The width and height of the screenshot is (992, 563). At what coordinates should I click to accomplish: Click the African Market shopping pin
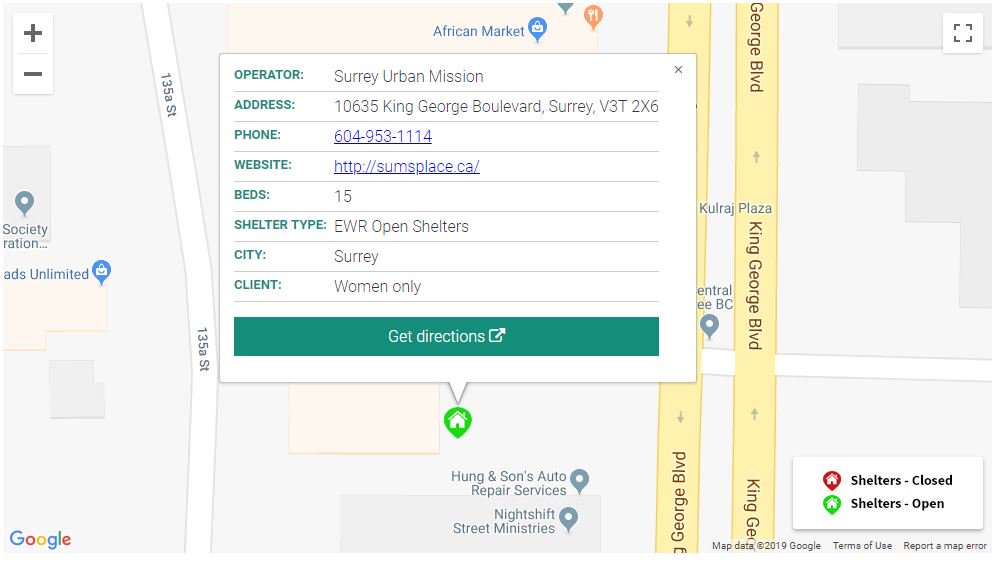coord(537,29)
